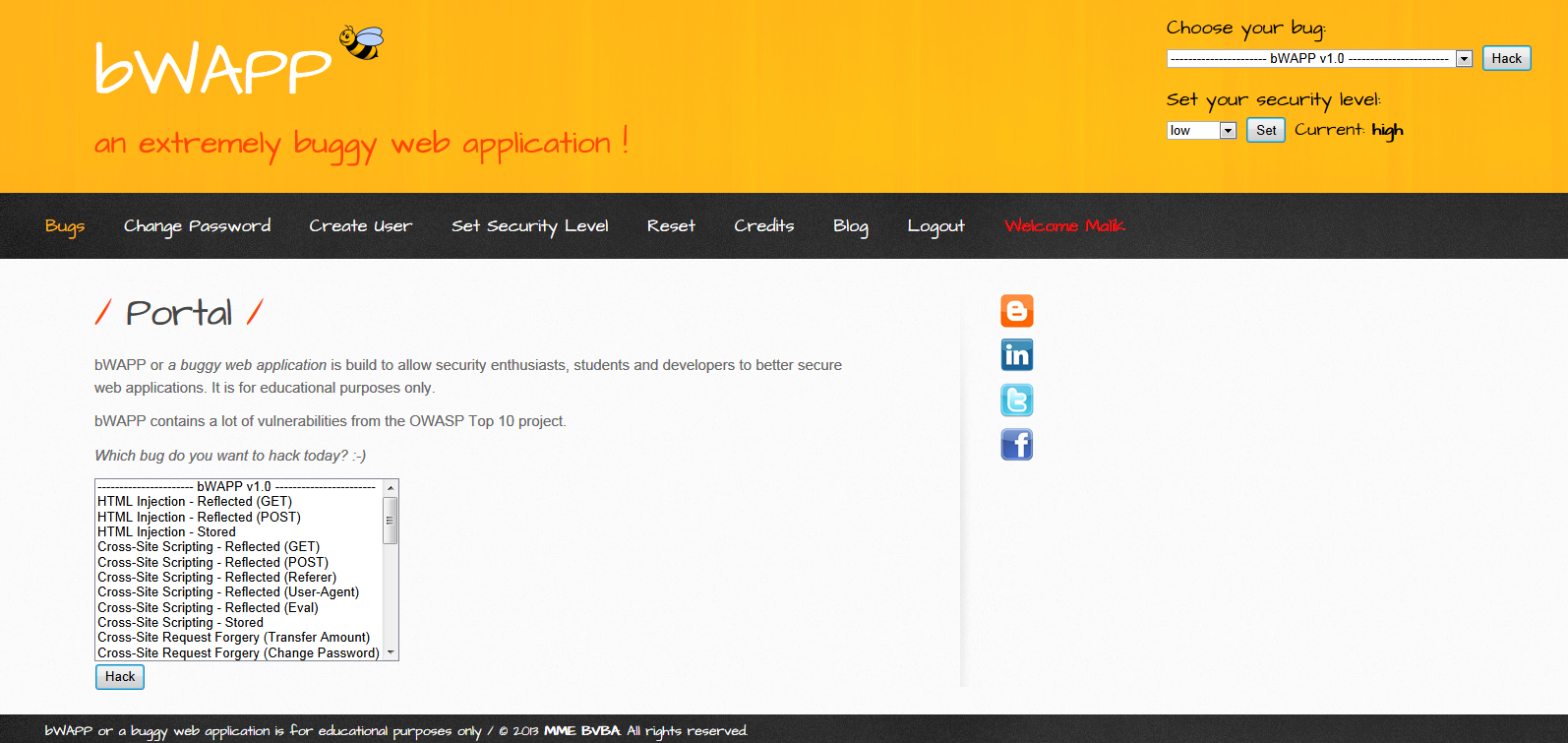The width and height of the screenshot is (1568, 743).
Task: Click the bug list scrollbar down arrow
Action: (391, 652)
